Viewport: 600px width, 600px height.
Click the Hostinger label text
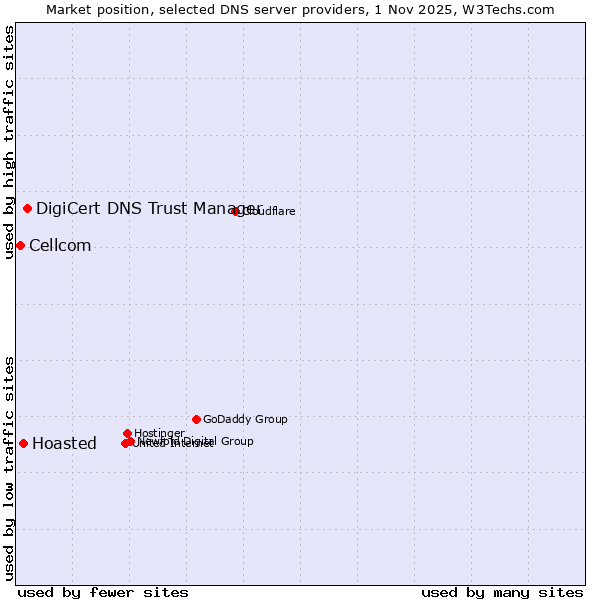[x=159, y=433]
